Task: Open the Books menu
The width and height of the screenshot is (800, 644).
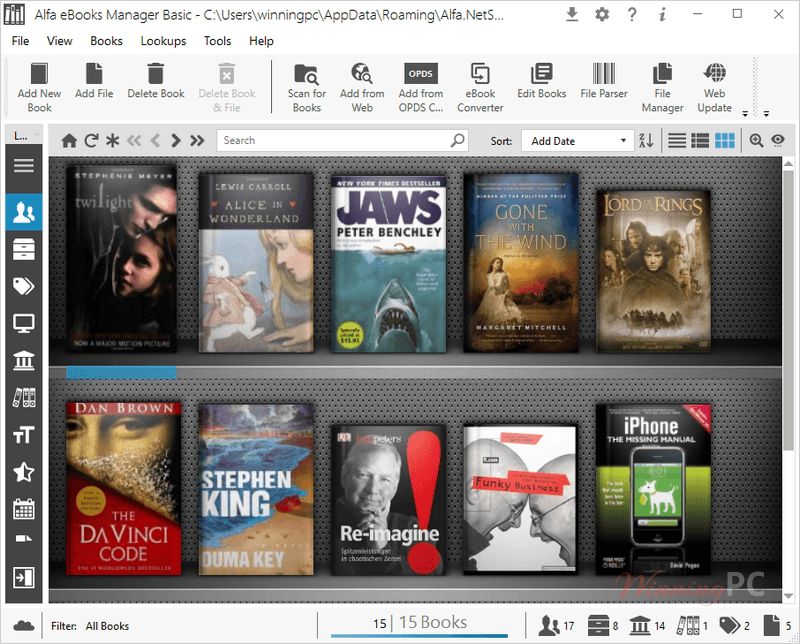Action: 106,41
